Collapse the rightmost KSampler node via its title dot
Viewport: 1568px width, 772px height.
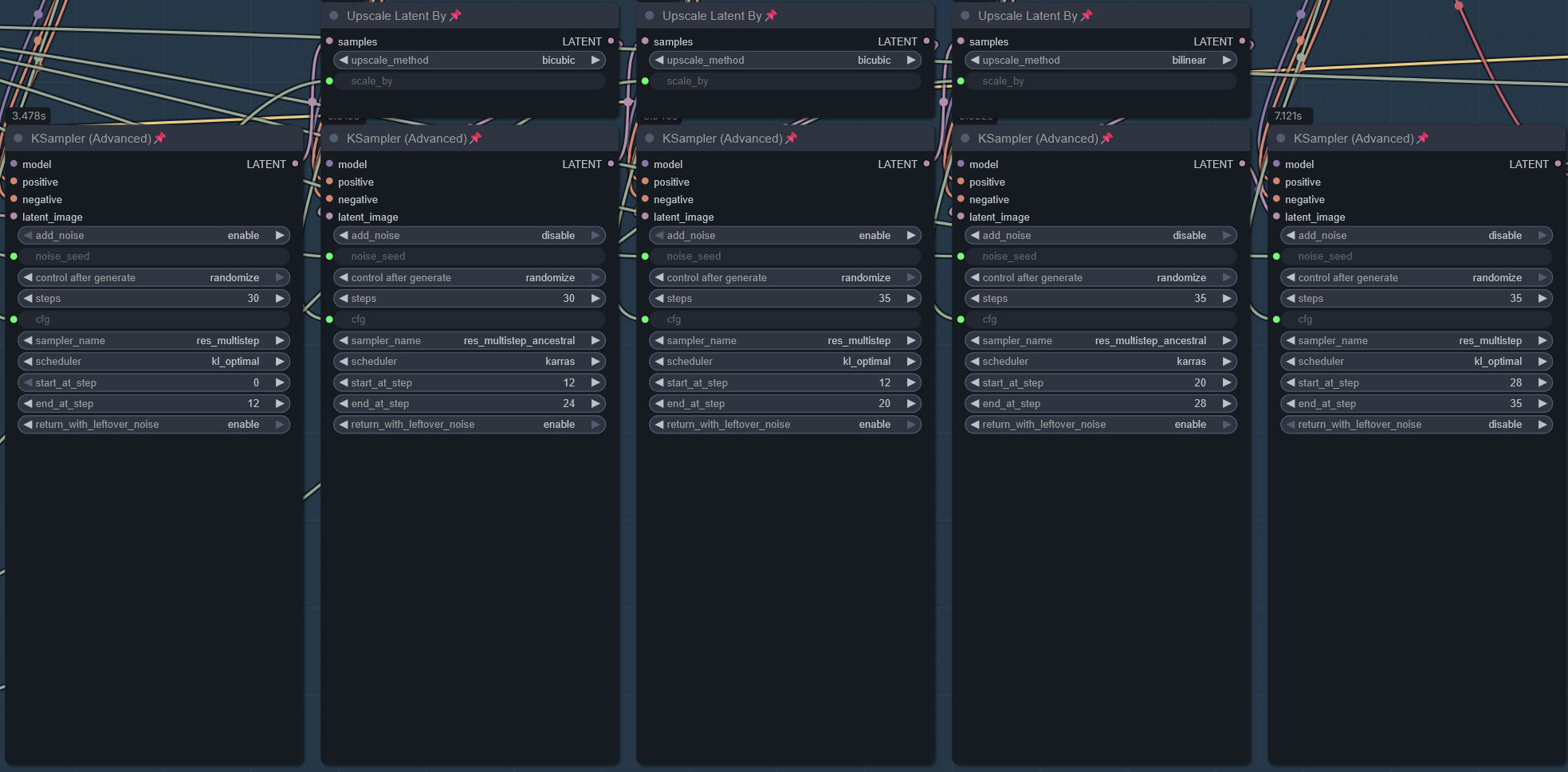pos(1281,139)
